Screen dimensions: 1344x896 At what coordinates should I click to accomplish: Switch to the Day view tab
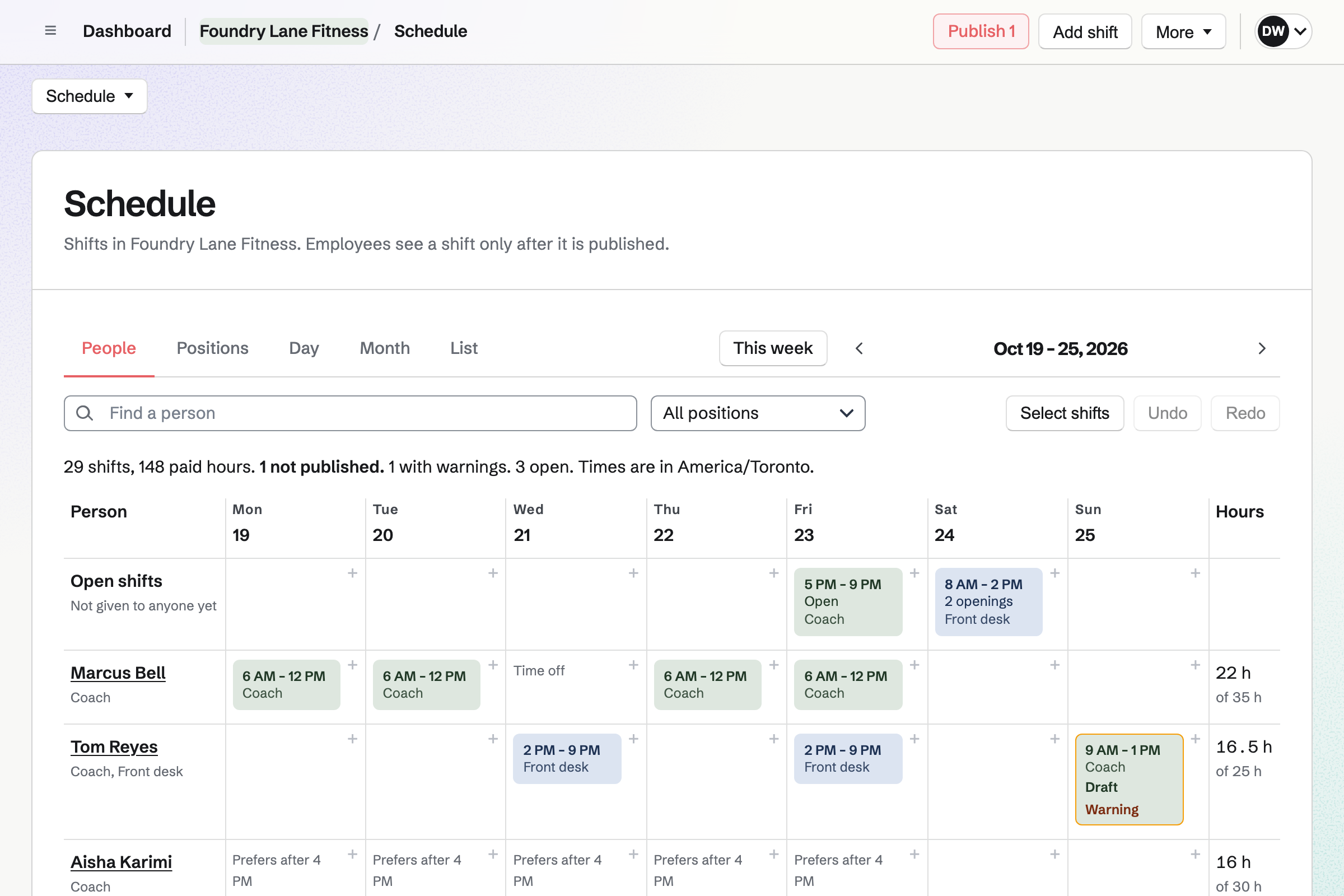(304, 348)
